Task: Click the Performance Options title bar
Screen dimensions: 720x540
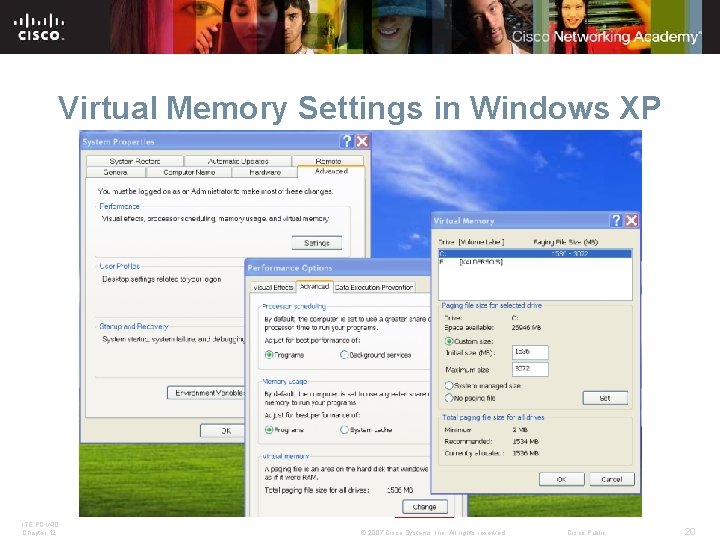Action: (x=338, y=268)
